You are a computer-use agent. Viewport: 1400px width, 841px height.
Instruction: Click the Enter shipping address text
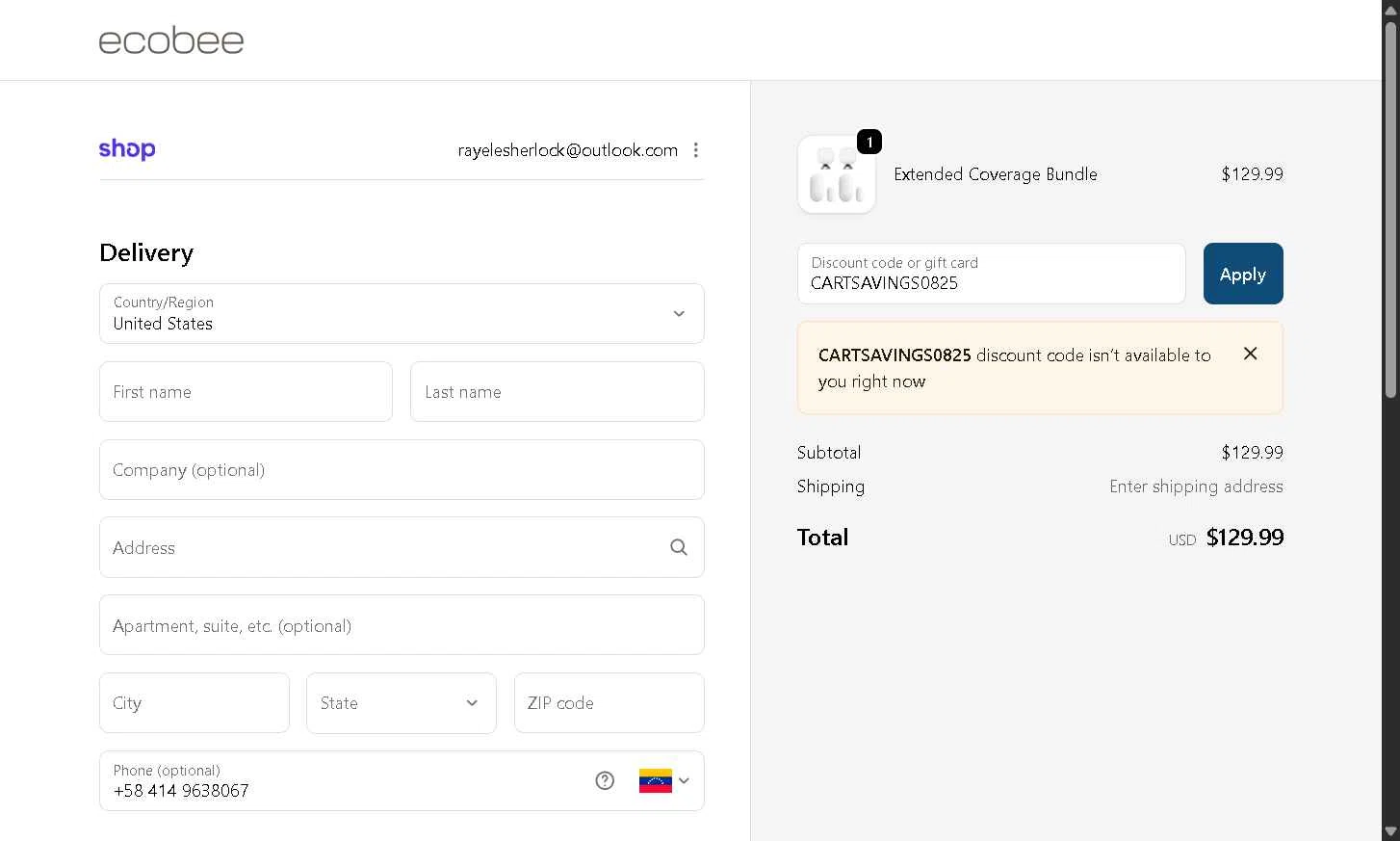click(1196, 486)
